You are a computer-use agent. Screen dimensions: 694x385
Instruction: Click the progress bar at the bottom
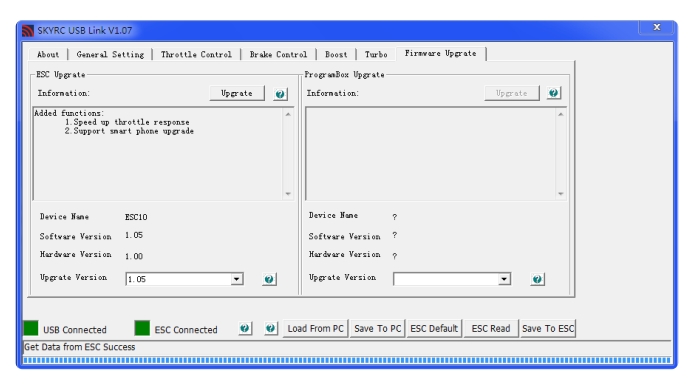[347, 361]
